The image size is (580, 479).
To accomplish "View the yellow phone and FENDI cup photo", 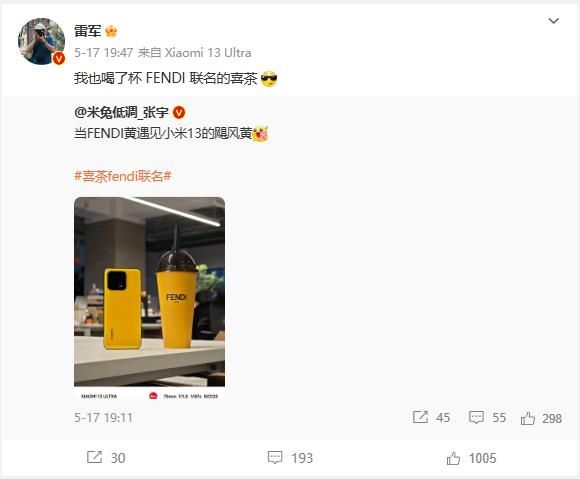I will coord(149,298).
